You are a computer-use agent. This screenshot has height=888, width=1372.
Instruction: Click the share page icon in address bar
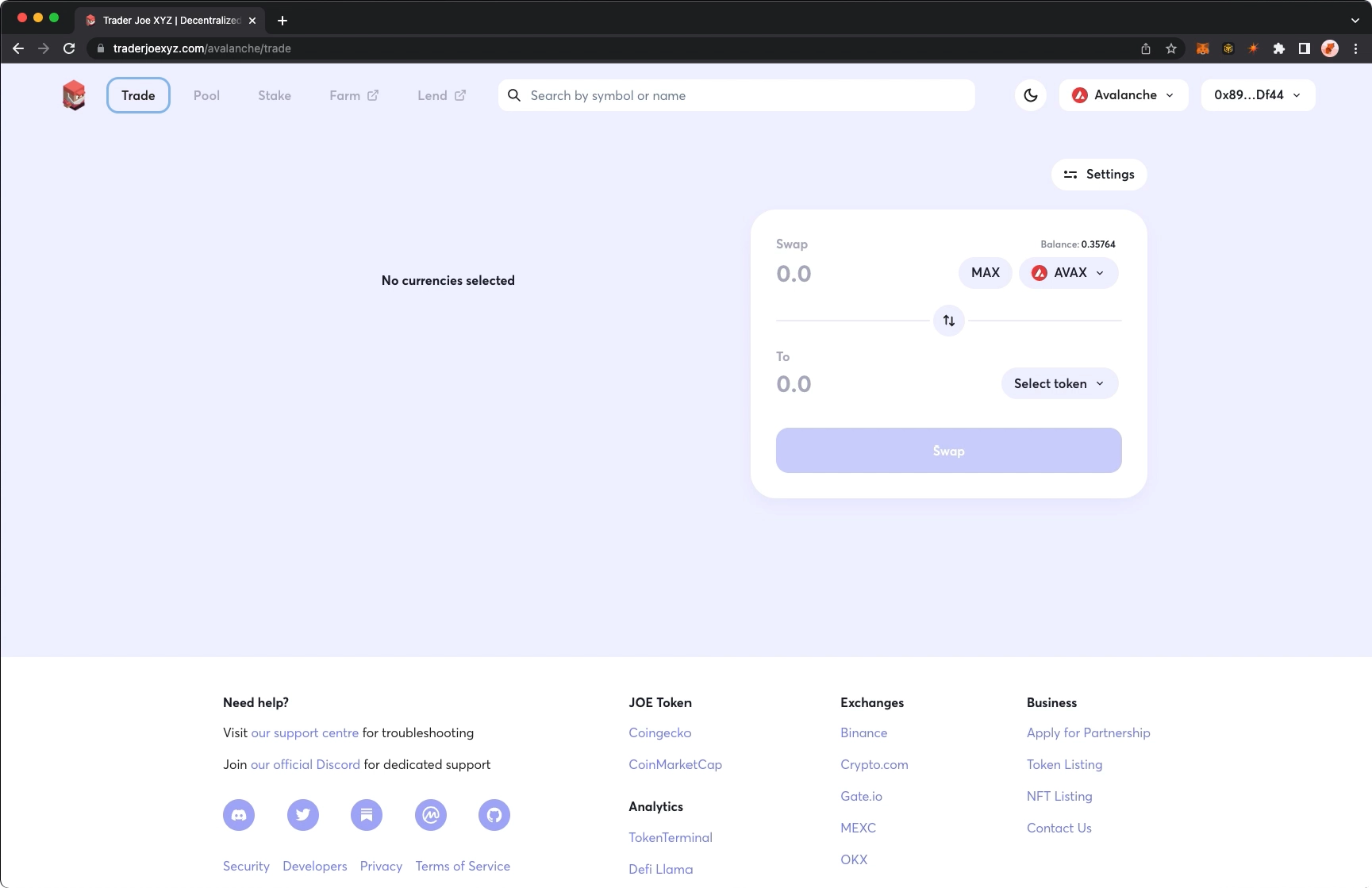1146,48
